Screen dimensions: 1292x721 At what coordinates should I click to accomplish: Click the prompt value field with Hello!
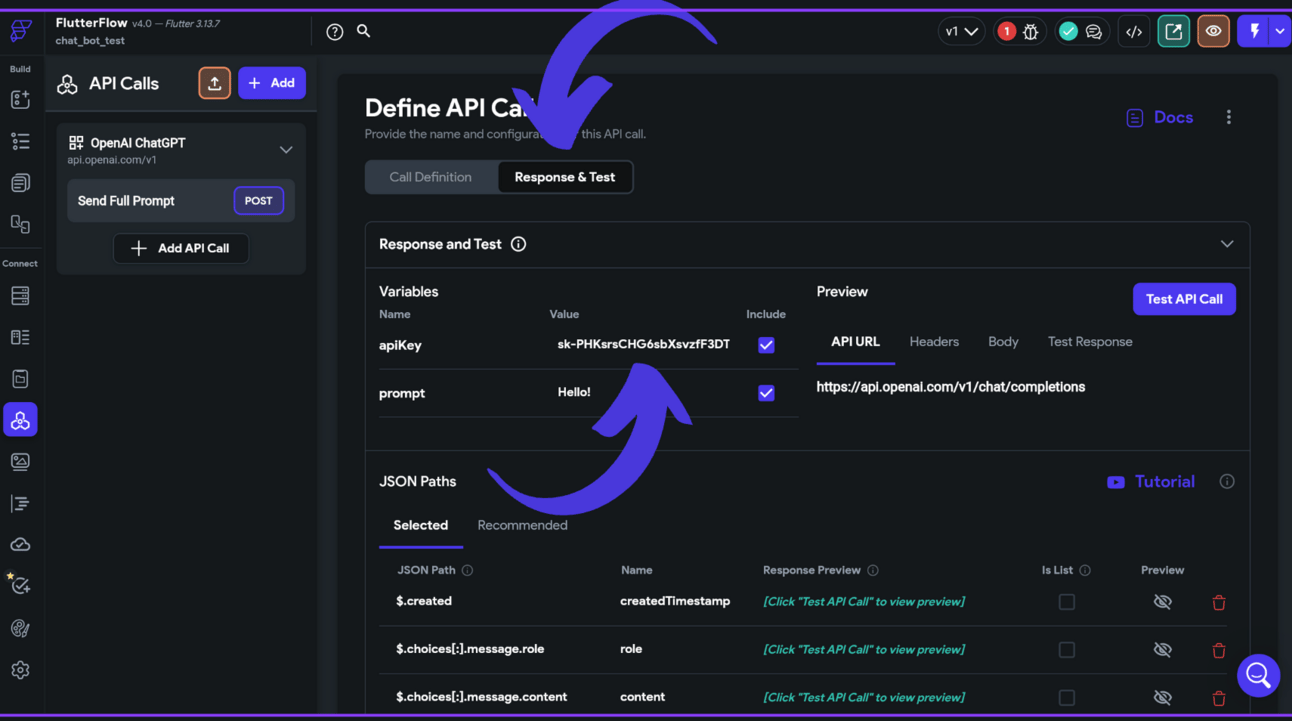click(644, 392)
